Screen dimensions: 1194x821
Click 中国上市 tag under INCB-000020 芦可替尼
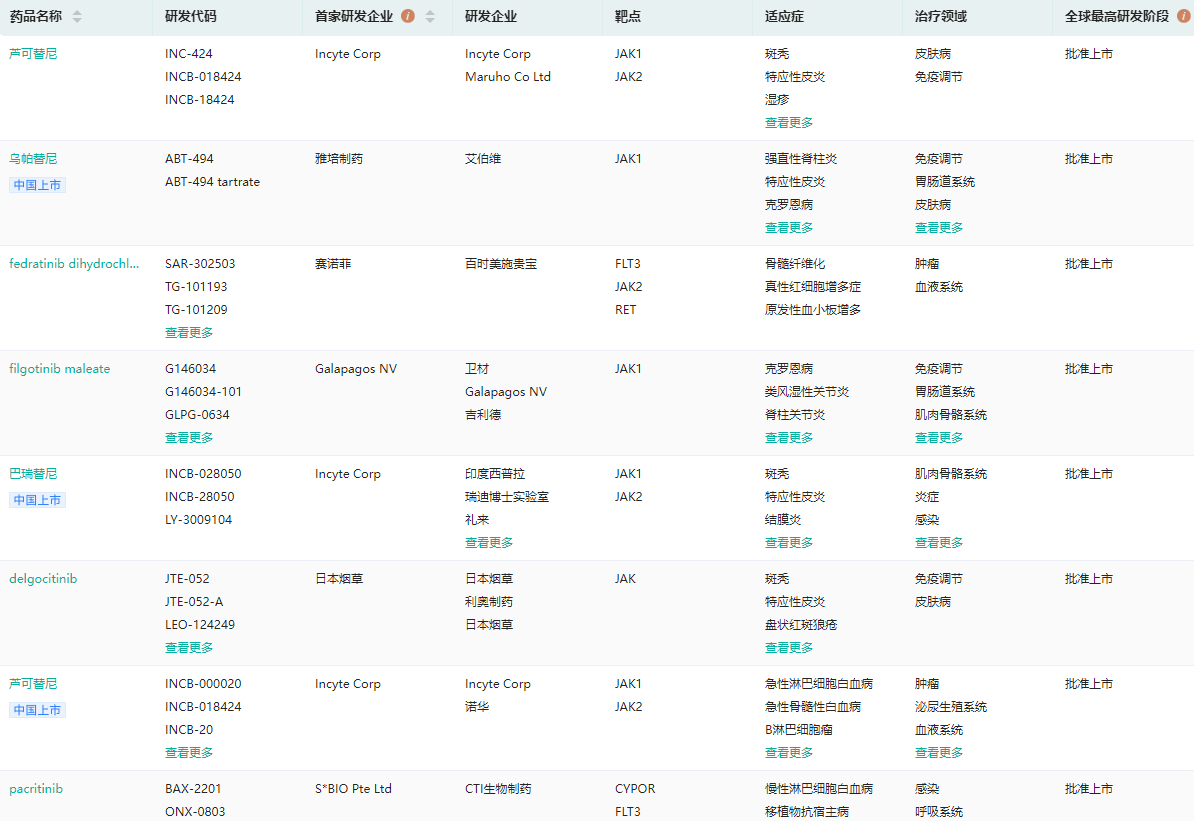37,711
